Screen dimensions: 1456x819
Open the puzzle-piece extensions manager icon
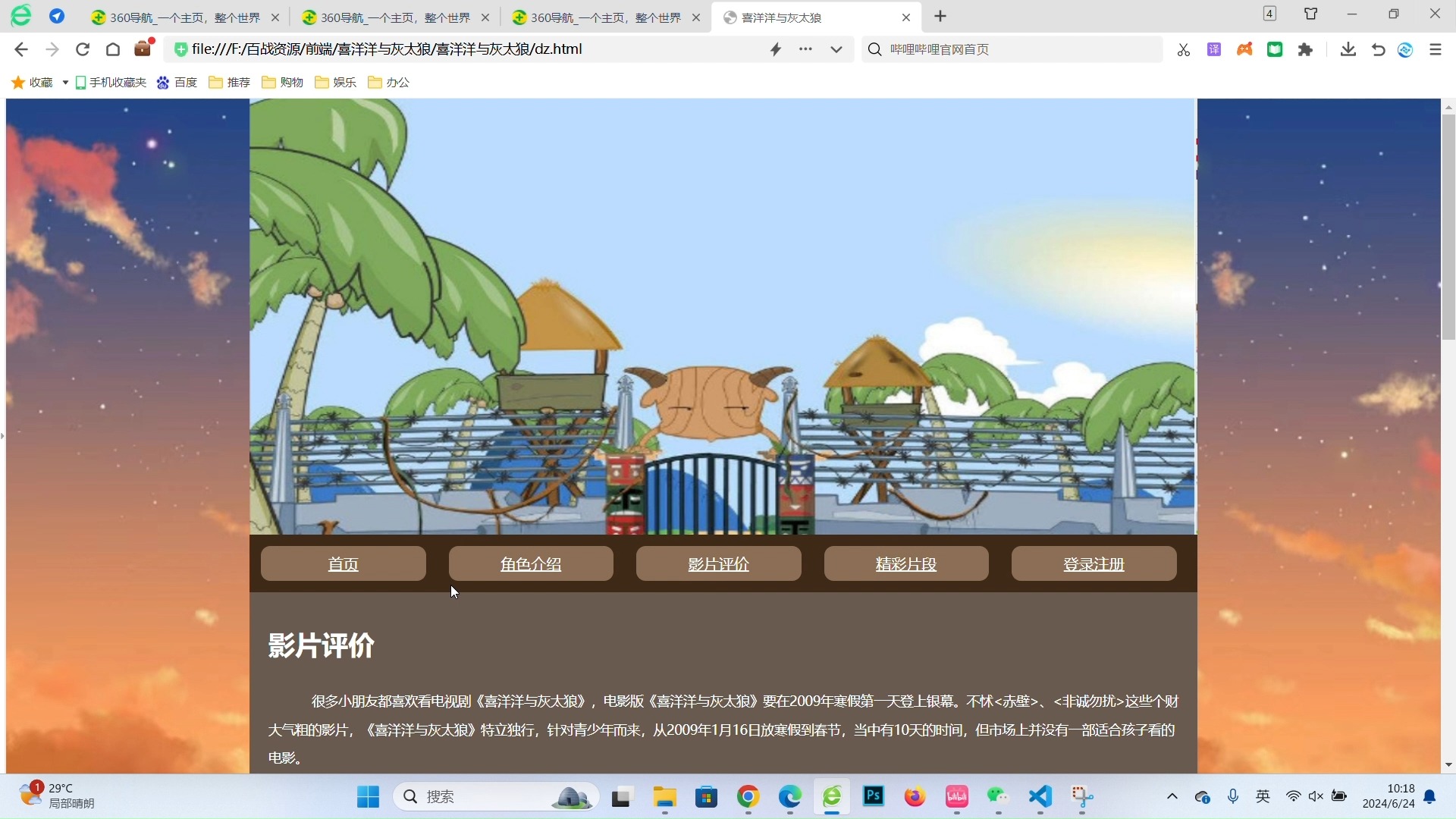1305,49
